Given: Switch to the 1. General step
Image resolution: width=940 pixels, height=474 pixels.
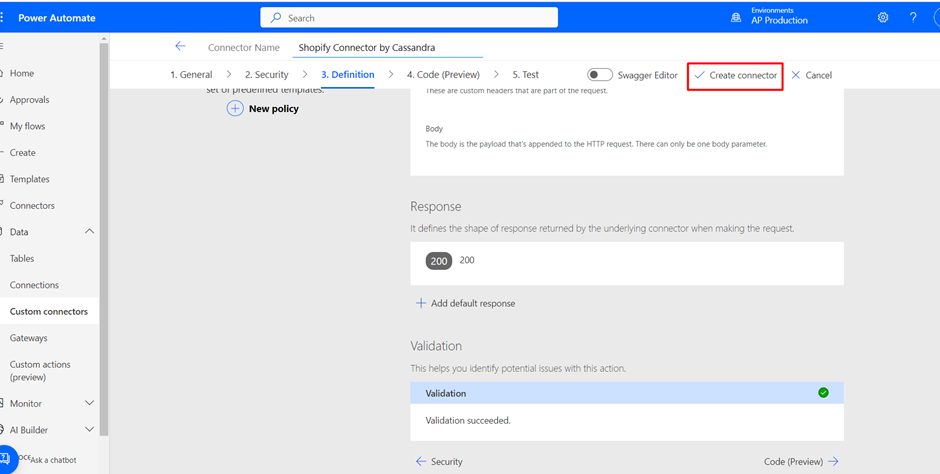Looking at the screenshot, I should (191, 75).
